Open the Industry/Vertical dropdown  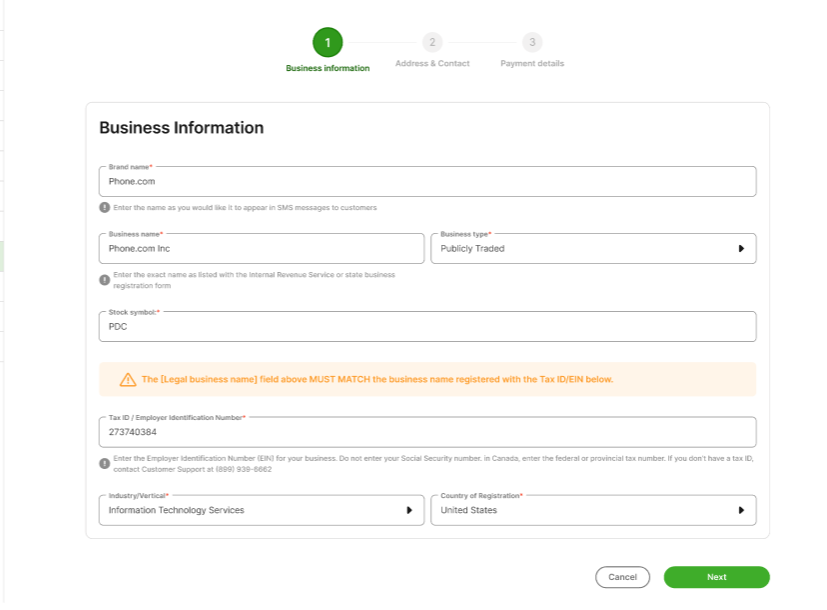261,510
